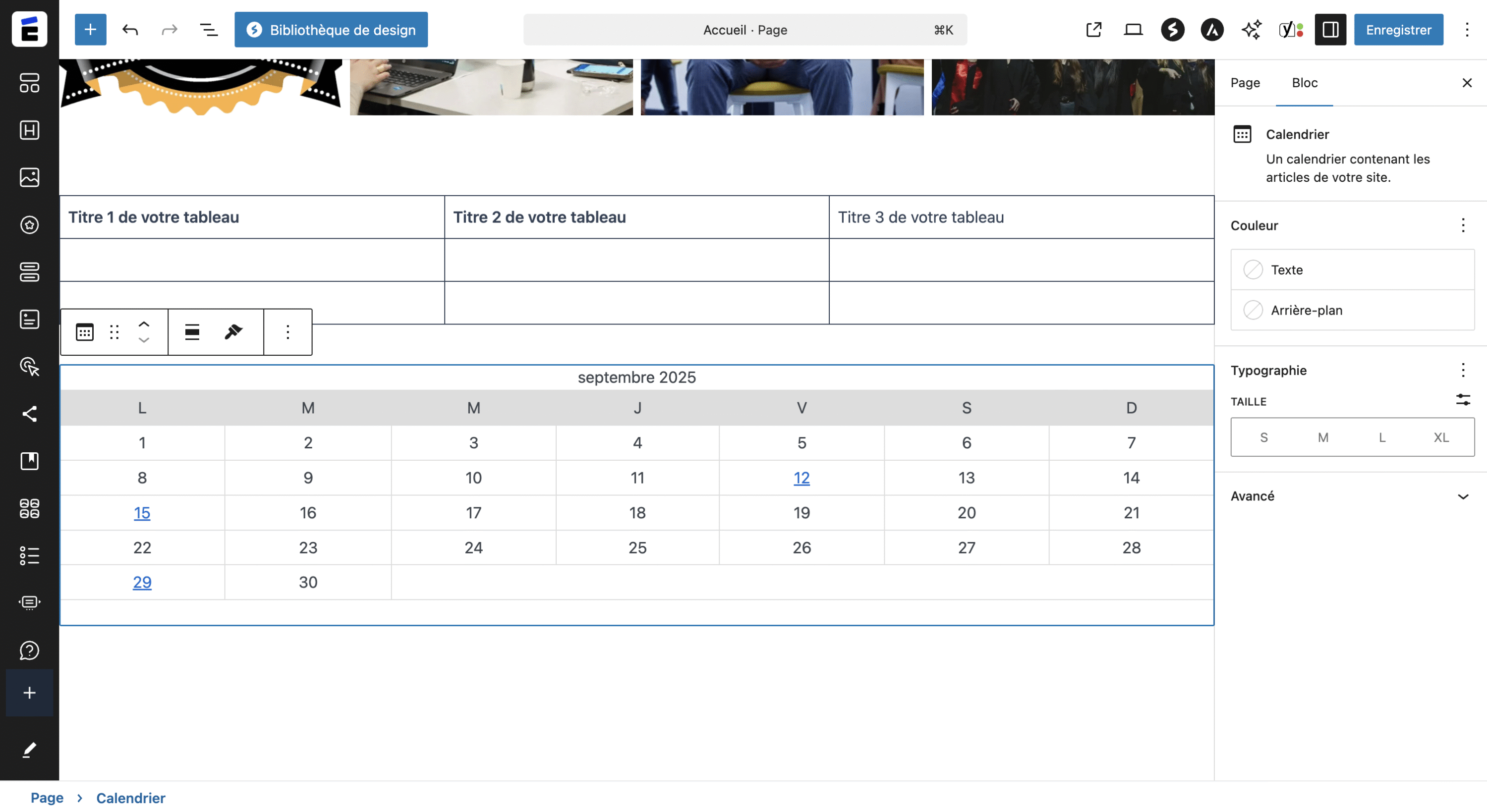The width and height of the screenshot is (1487, 812).
Task: Select the XL font size
Action: pyautogui.click(x=1441, y=437)
